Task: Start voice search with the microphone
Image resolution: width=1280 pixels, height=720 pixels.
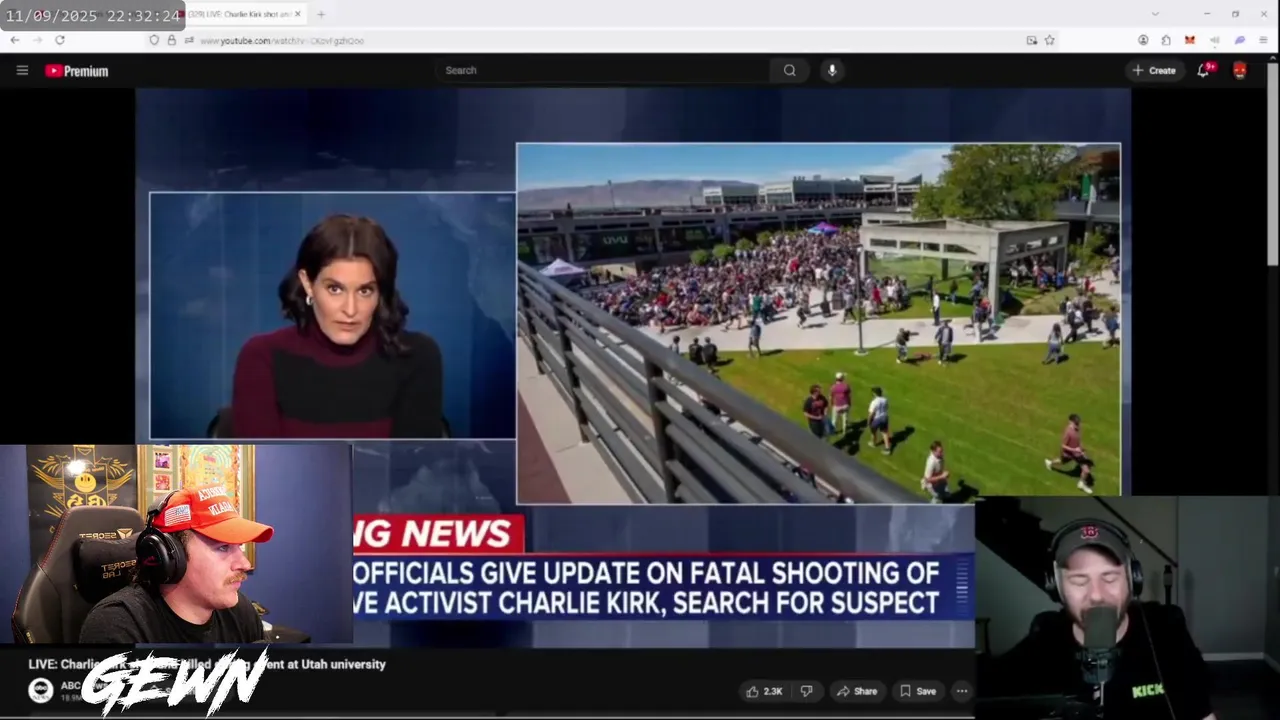Action: [x=832, y=70]
